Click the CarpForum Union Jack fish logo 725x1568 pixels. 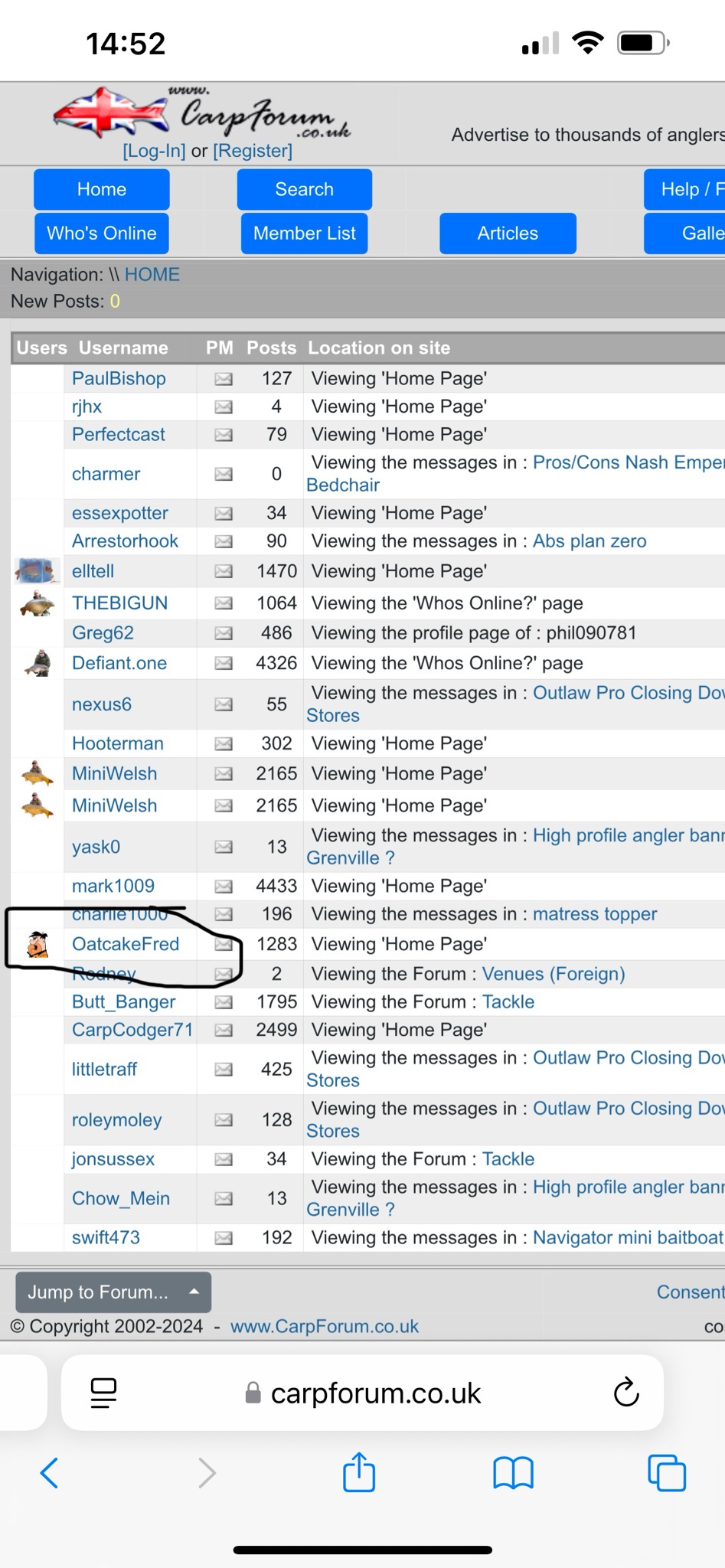coord(111,113)
